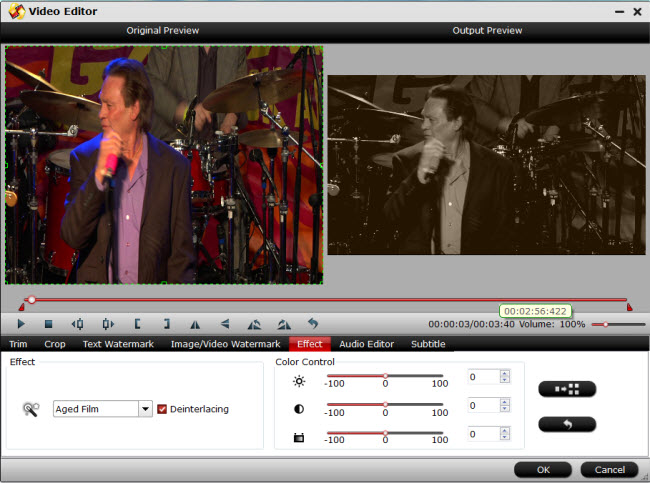Open the Aged Film effect dropdown
Image resolution: width=650 pixels, height=483 pixels.
point(145,409)
